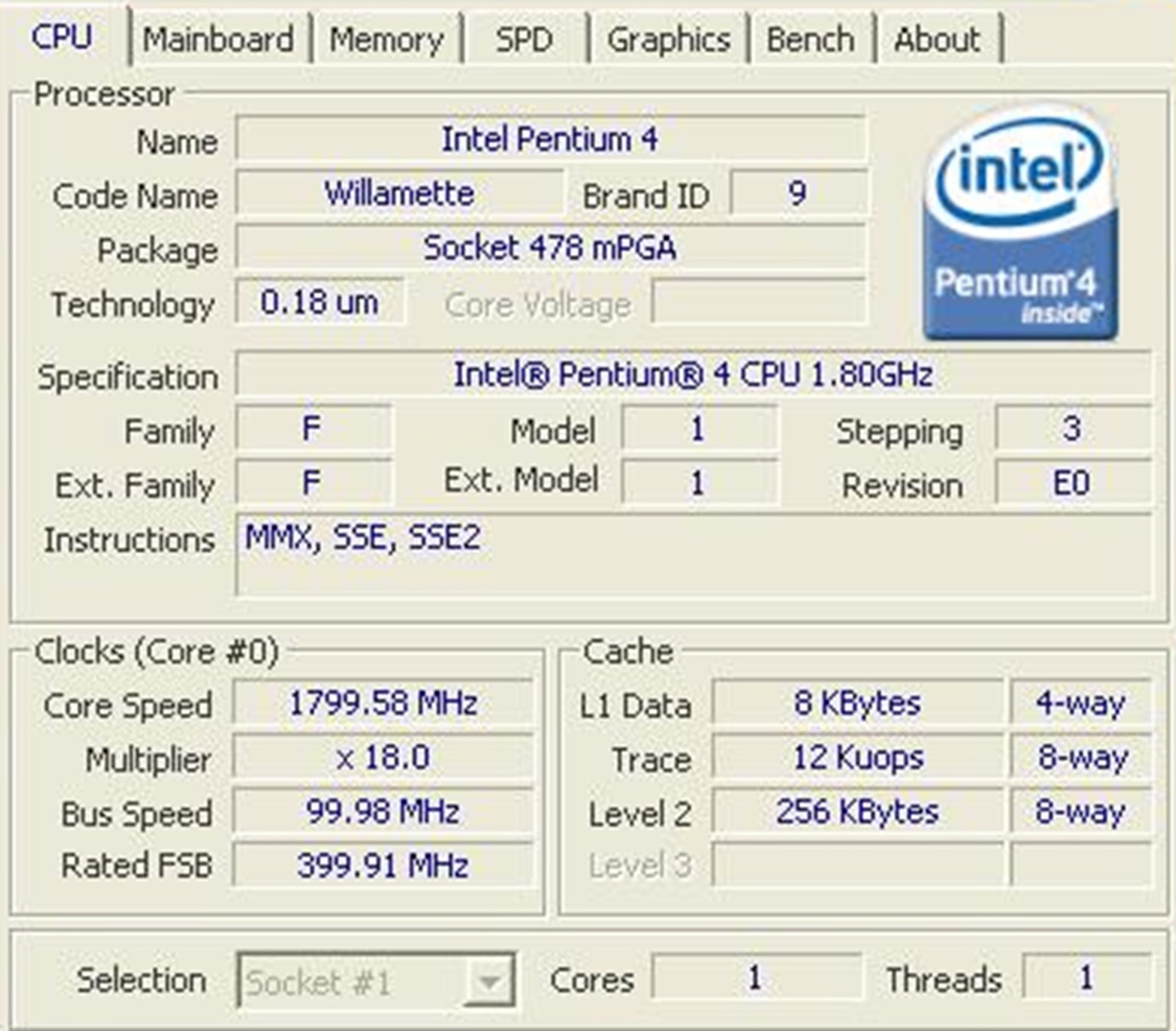Click the Trace cache '8-way' field

[x=1081, y=758]
